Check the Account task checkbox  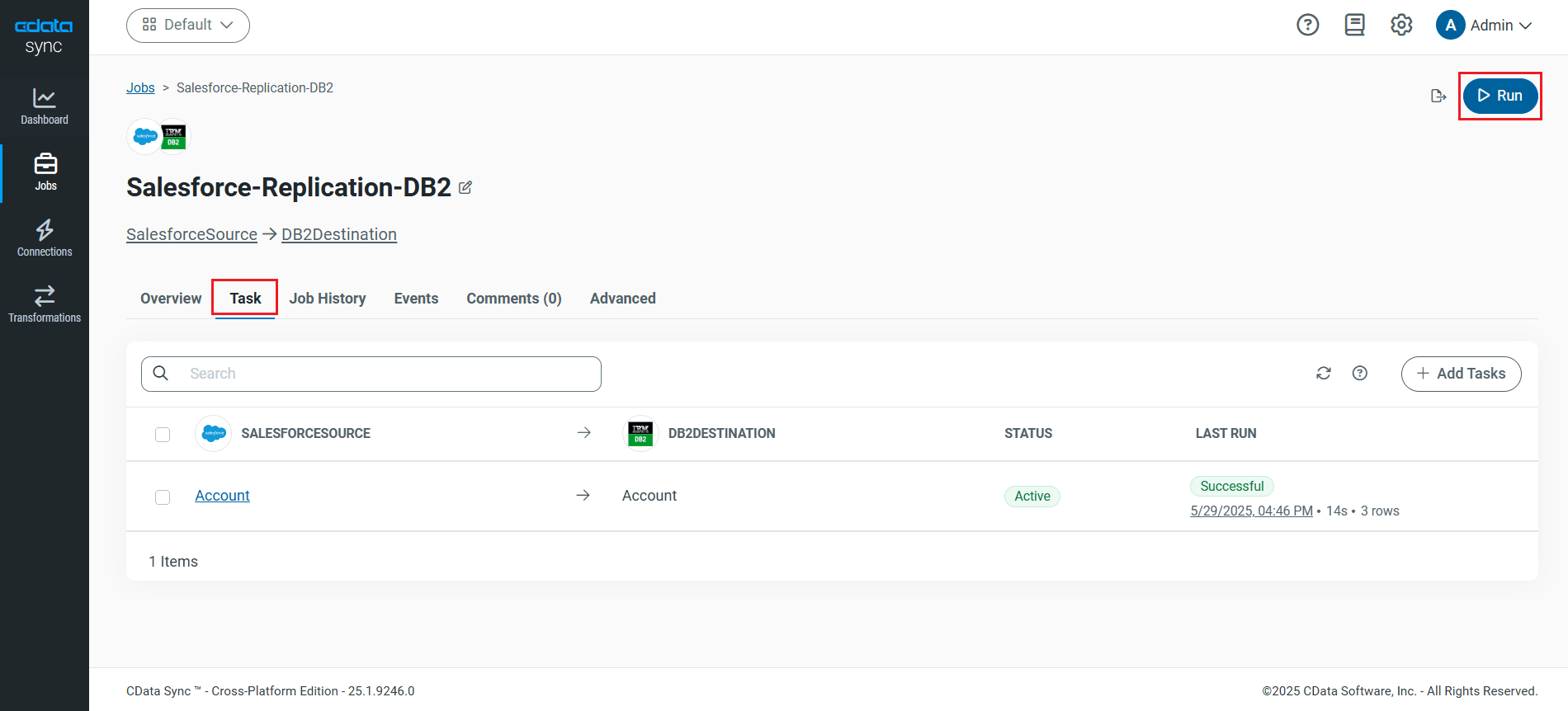point(163,497)
